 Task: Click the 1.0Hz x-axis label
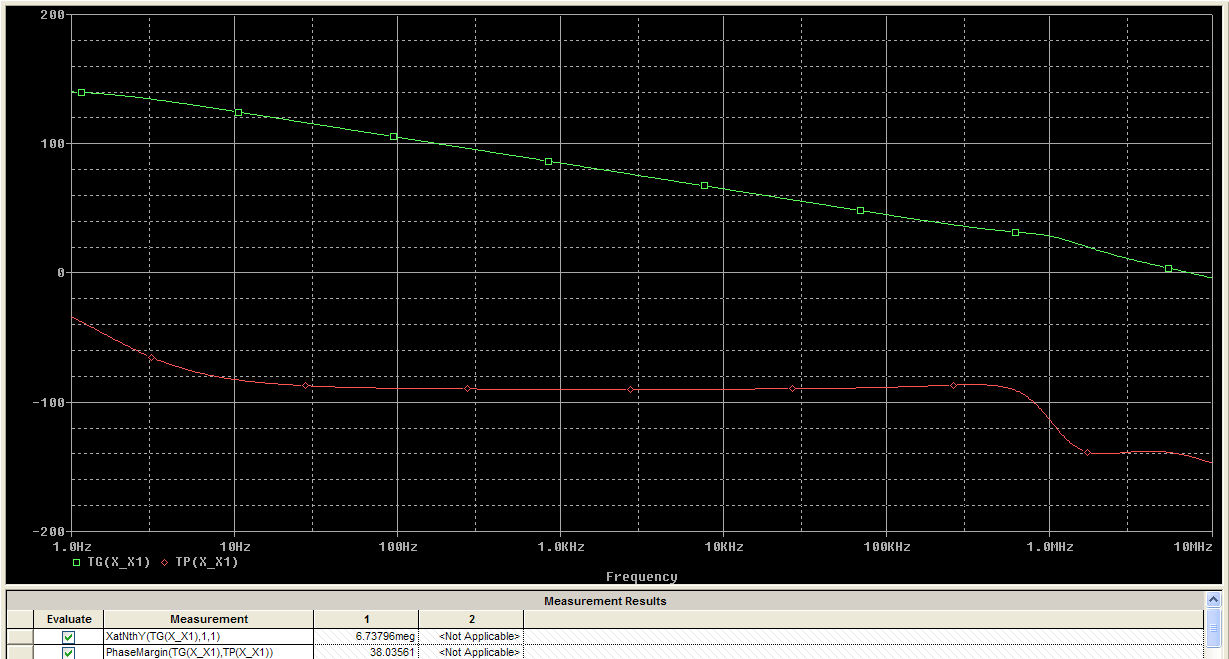[x=71, y=547]
